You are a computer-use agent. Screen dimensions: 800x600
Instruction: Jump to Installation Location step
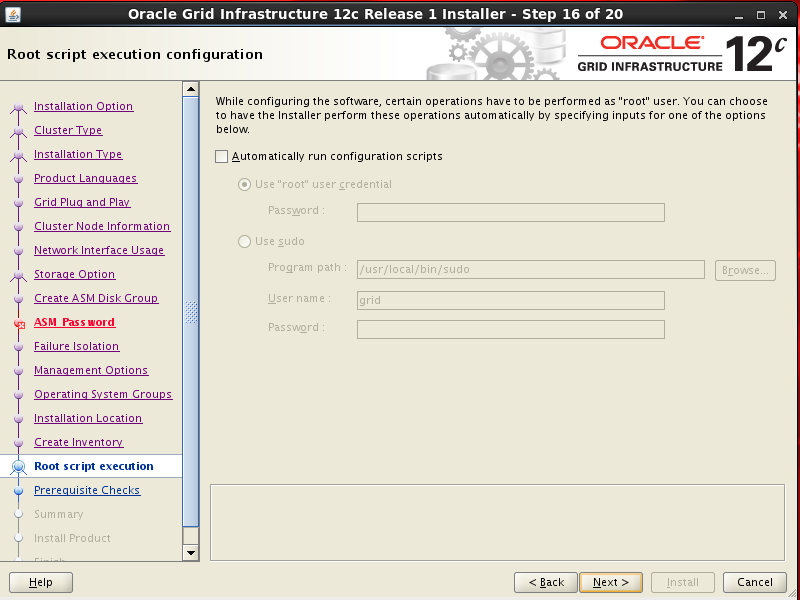point(88,418)
